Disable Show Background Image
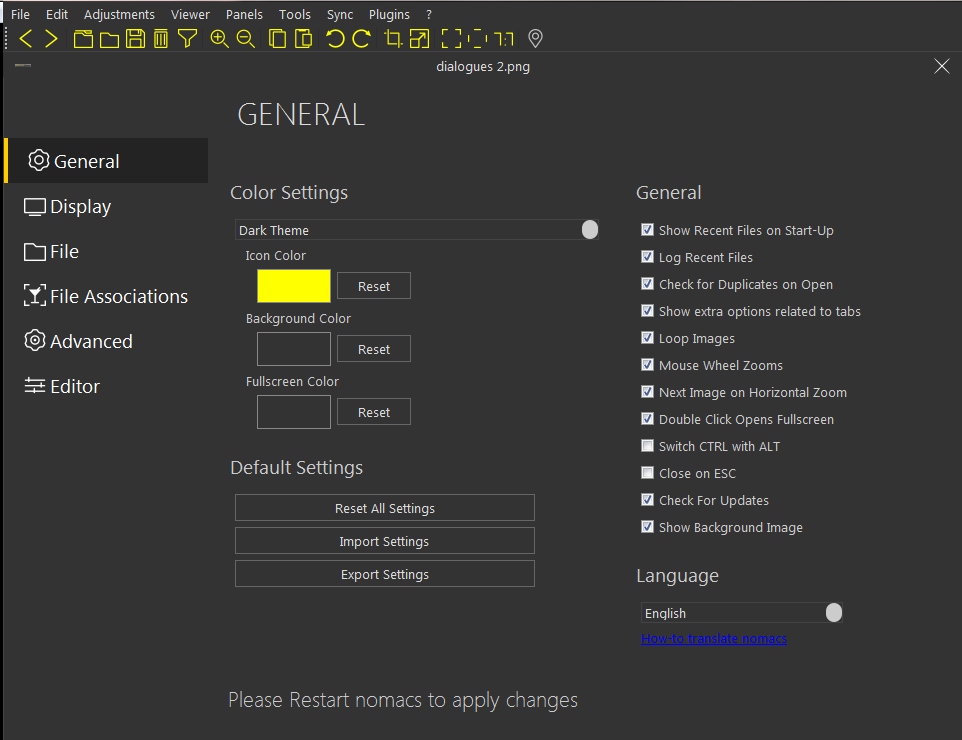This screenshot has width=962, height=740. pos(647,526)
